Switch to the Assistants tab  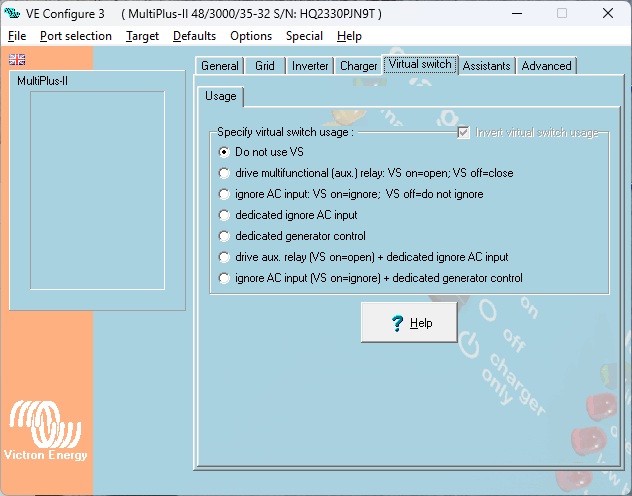[x=486, y=66]
